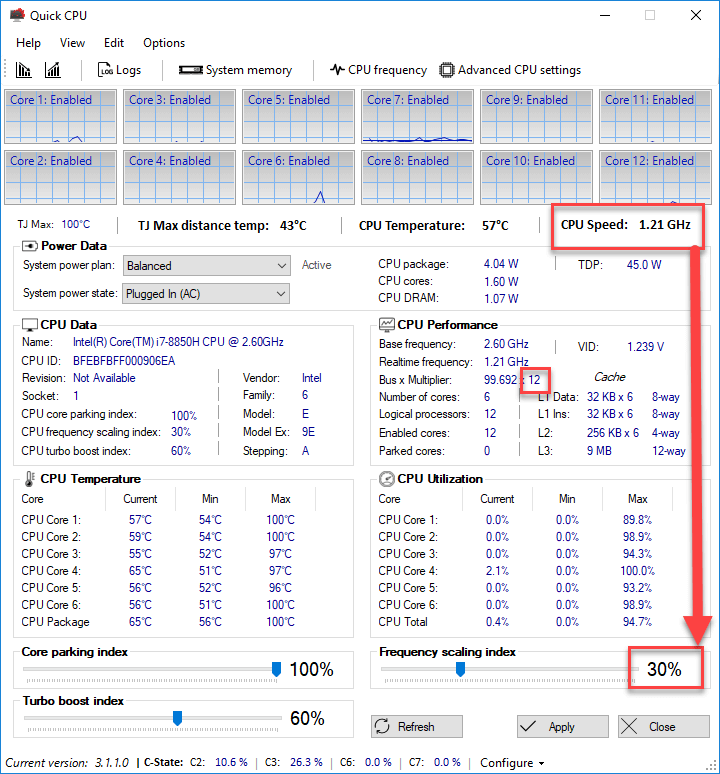Click the Power Data battery icon
Image resolution: width=720 pixels, height=774 pixels.
click(30, 246)
